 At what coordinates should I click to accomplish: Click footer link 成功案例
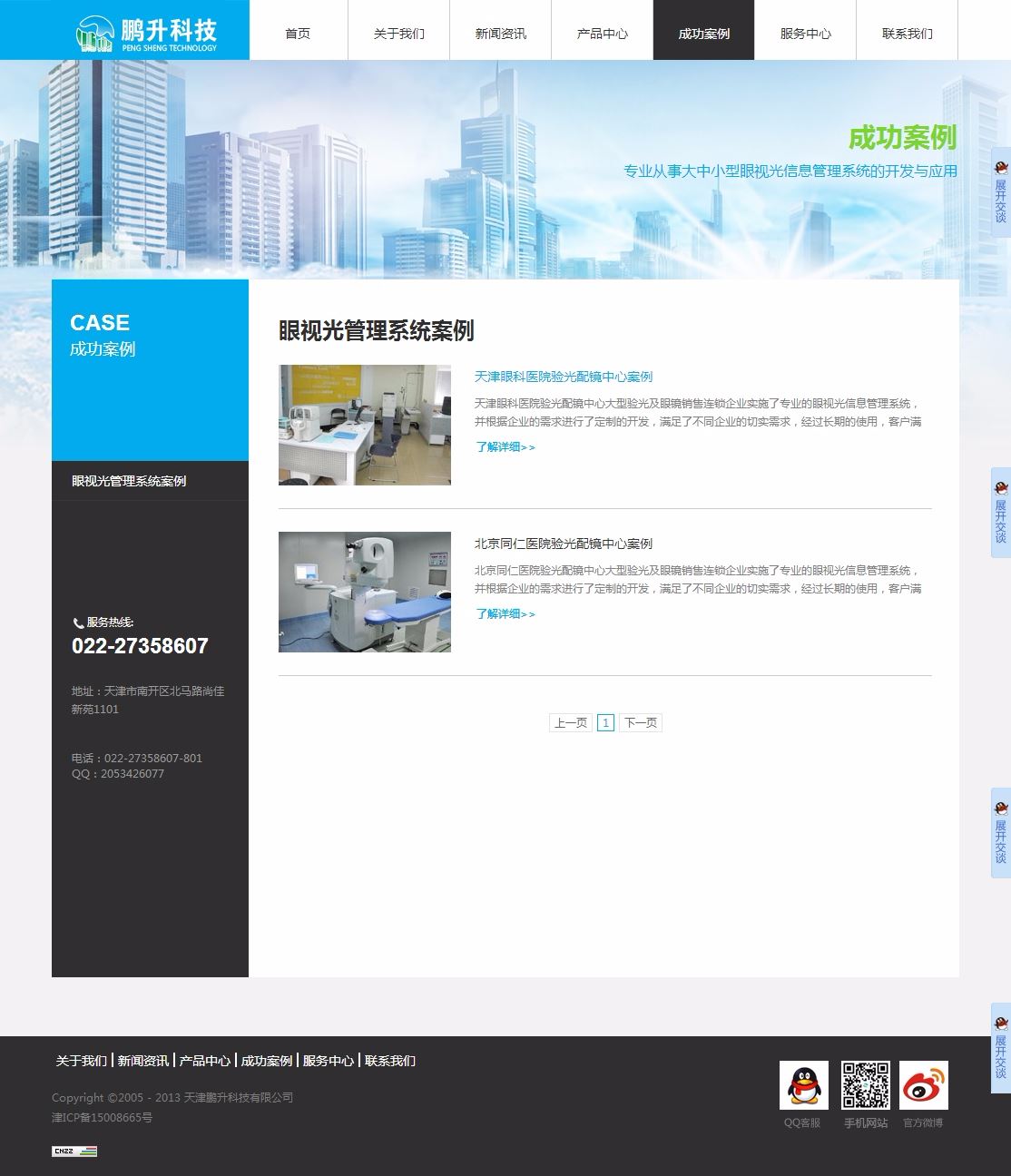(x=267, y=1061)
